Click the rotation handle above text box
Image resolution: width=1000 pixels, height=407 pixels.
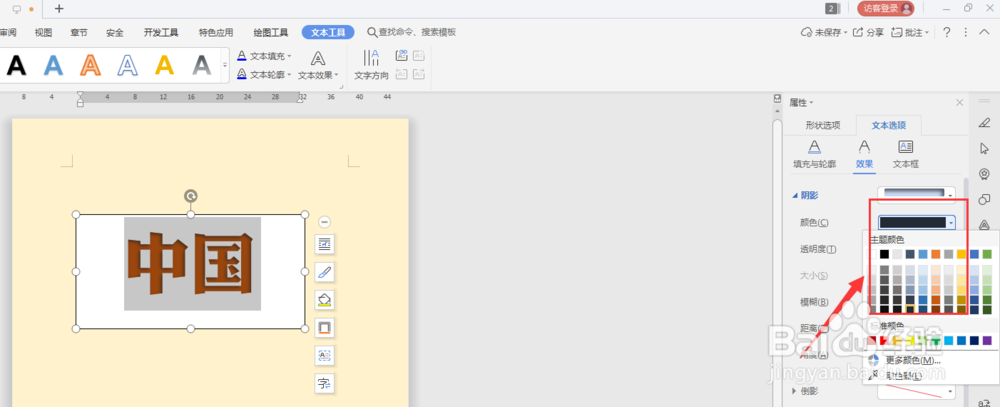coord(191,196)
